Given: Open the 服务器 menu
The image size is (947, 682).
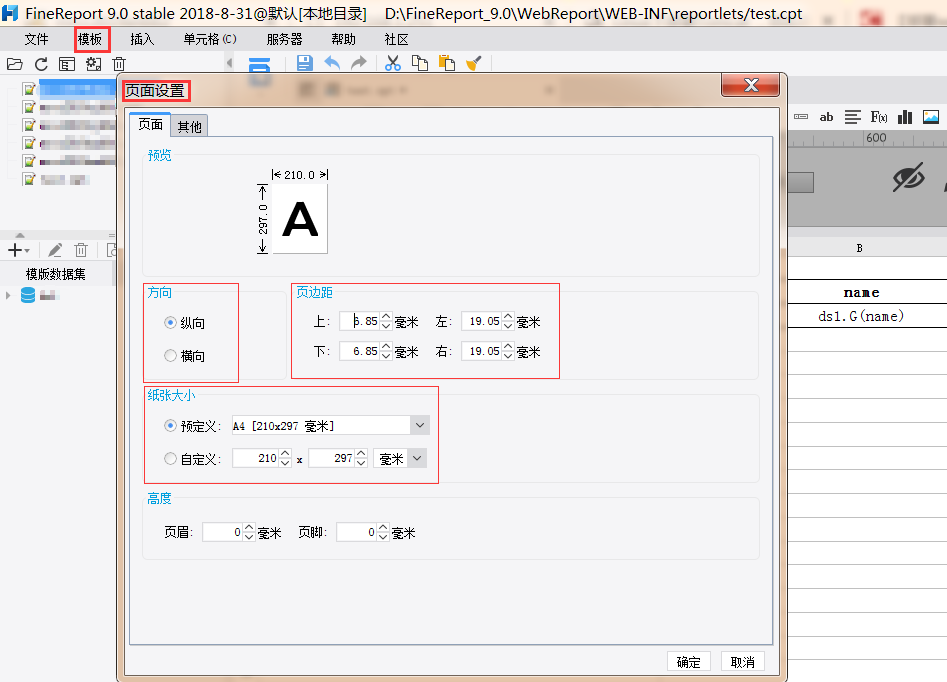Looking at the screenshot, I should click(284, 39).
